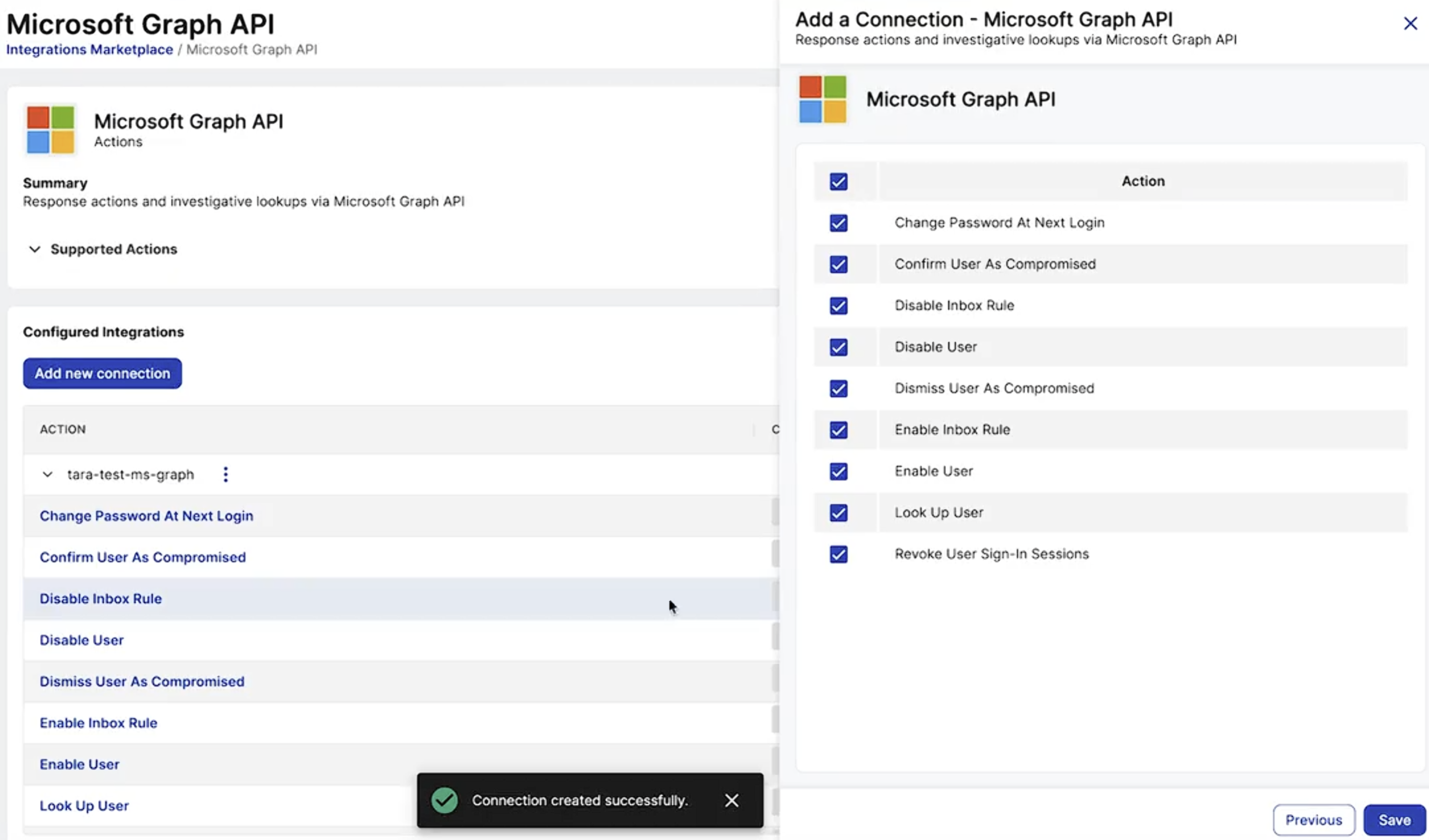Click Microsoft logo in the connection panel

(x=822, y=99)
